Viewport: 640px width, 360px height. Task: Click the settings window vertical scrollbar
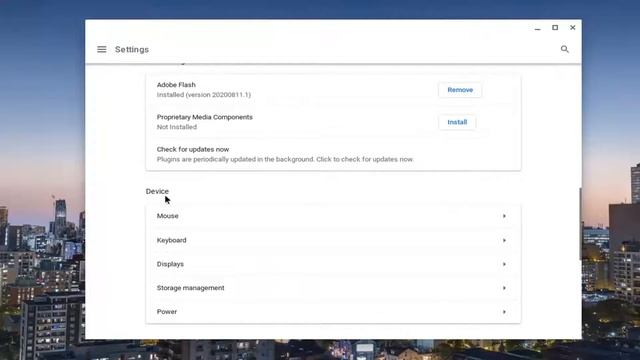pos(580,224)
